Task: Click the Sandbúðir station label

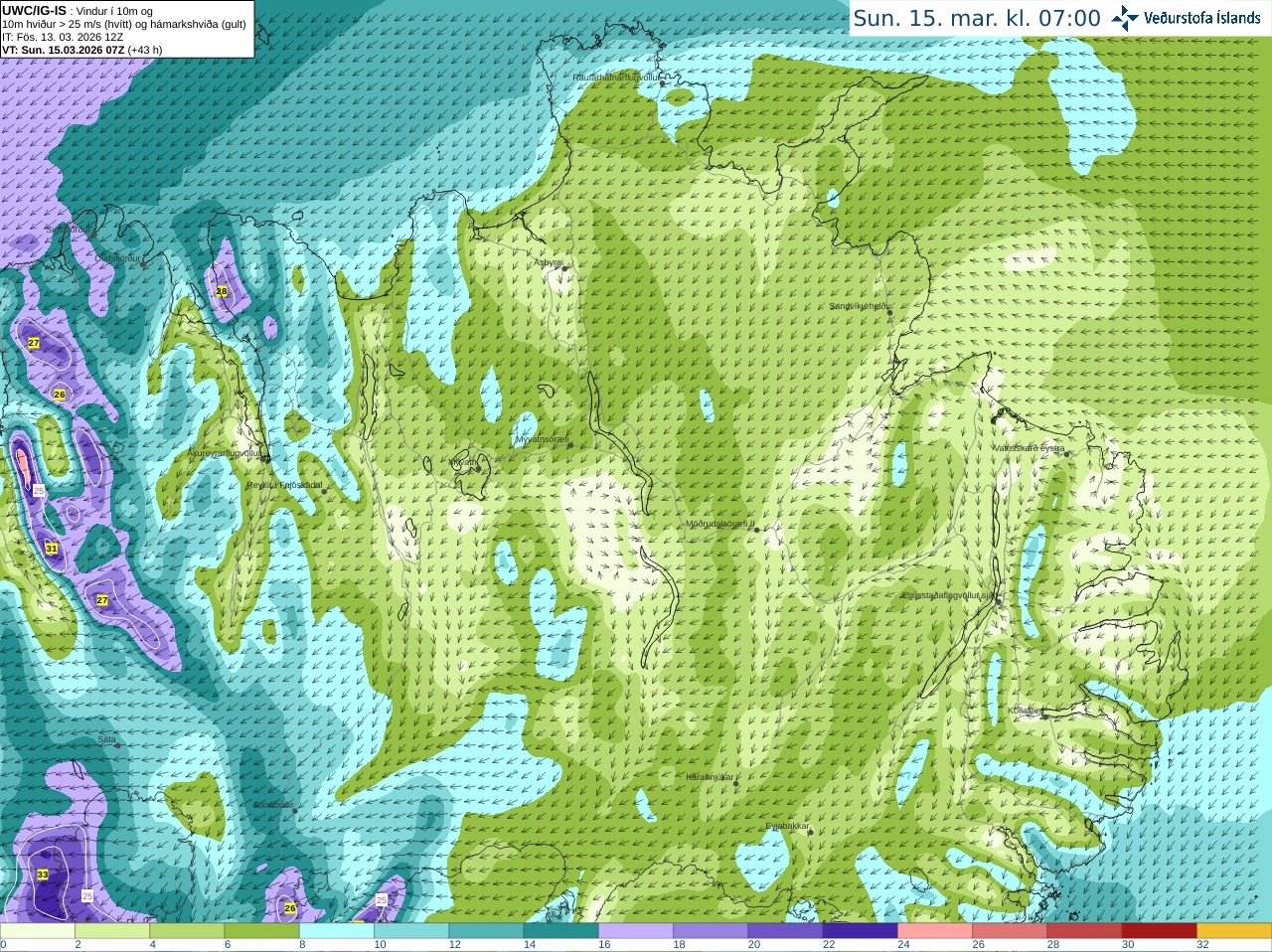Action: (x=273, y=804)
